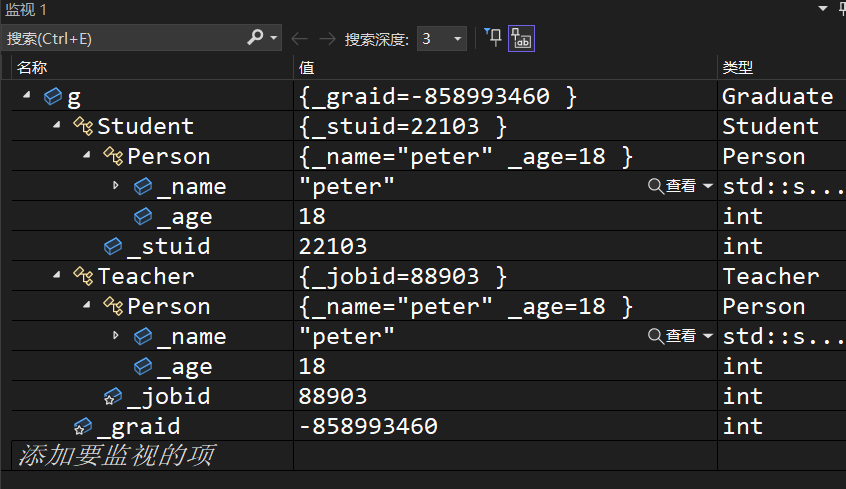Screen dimensions: 846x489
Task: Open 查看 dropdown arrow for Teacher's _name
Action: pyautogui.click(x=708, y=336)
